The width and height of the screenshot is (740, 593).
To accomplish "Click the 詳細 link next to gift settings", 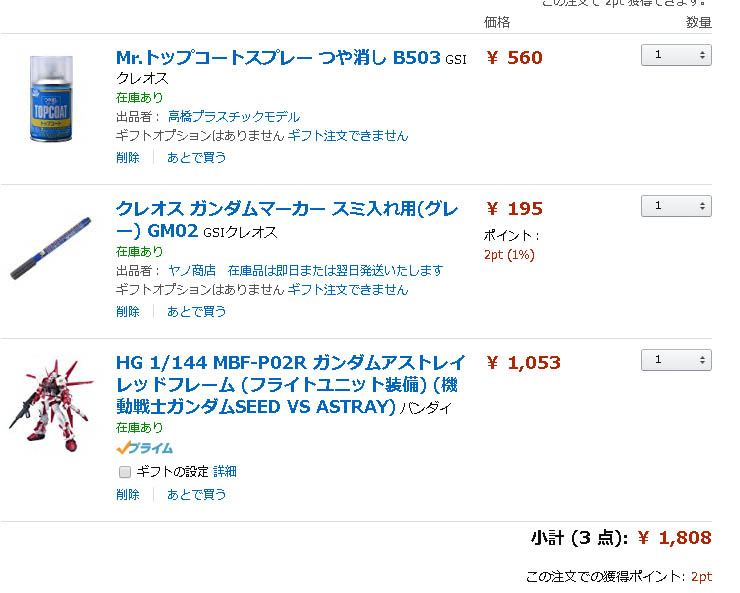I will coord(225,472).
